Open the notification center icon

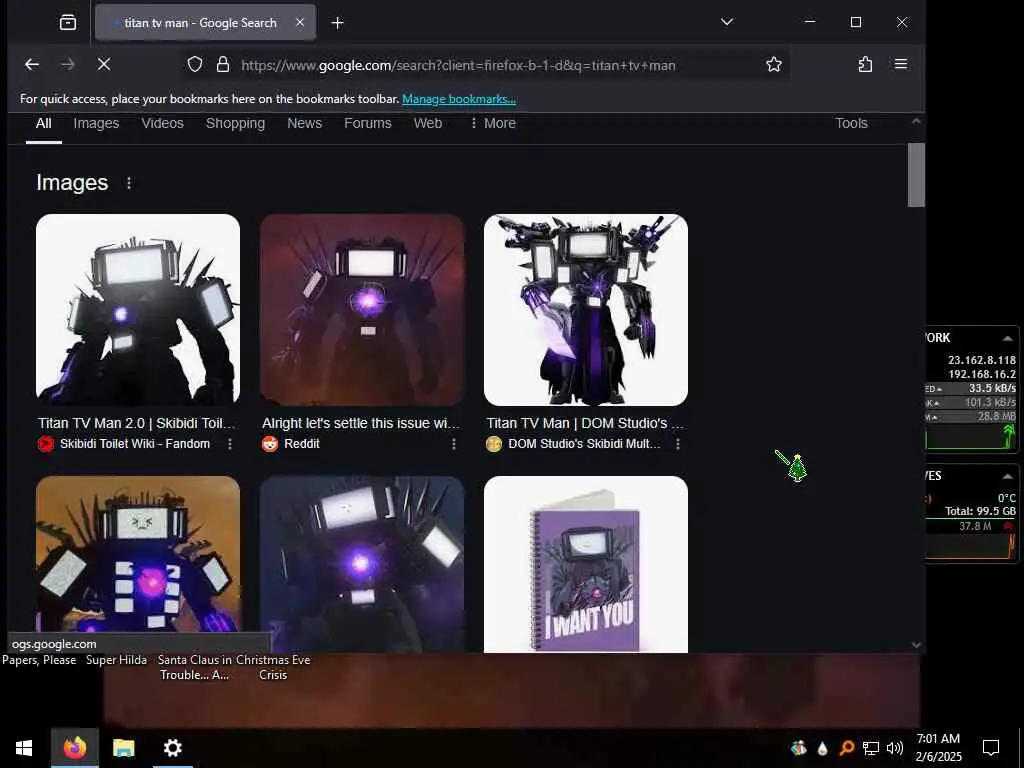[x=991, y=748]
